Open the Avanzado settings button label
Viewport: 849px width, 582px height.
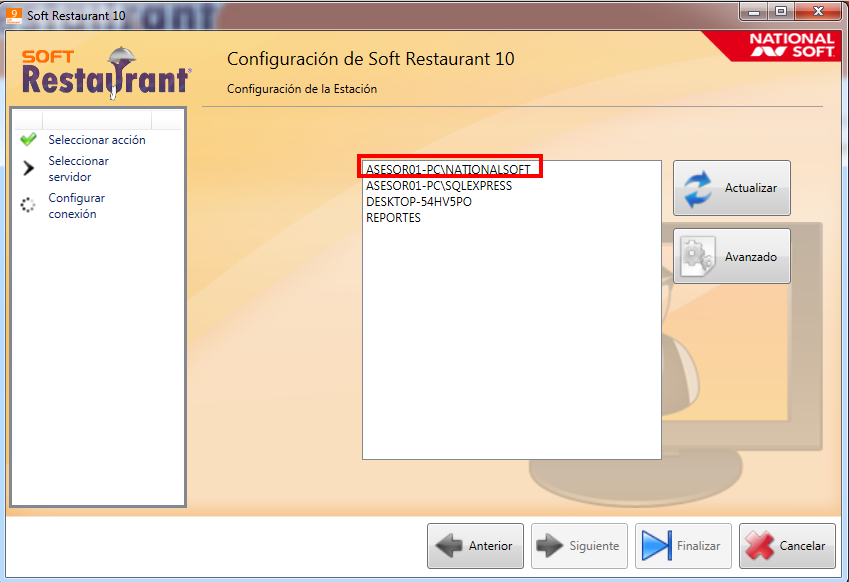[x=750, y=257]
